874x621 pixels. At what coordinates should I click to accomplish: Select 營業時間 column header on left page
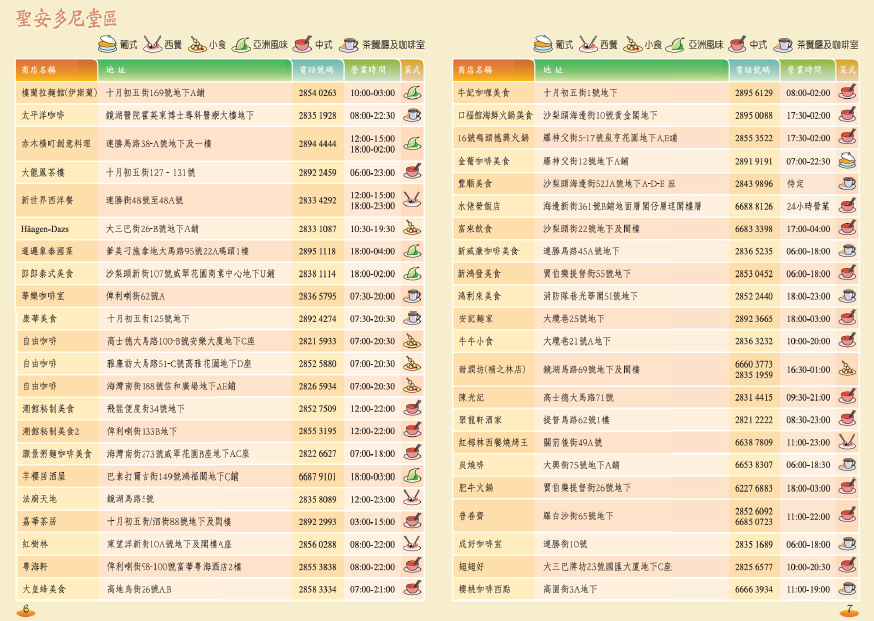[x=371, y=71]
